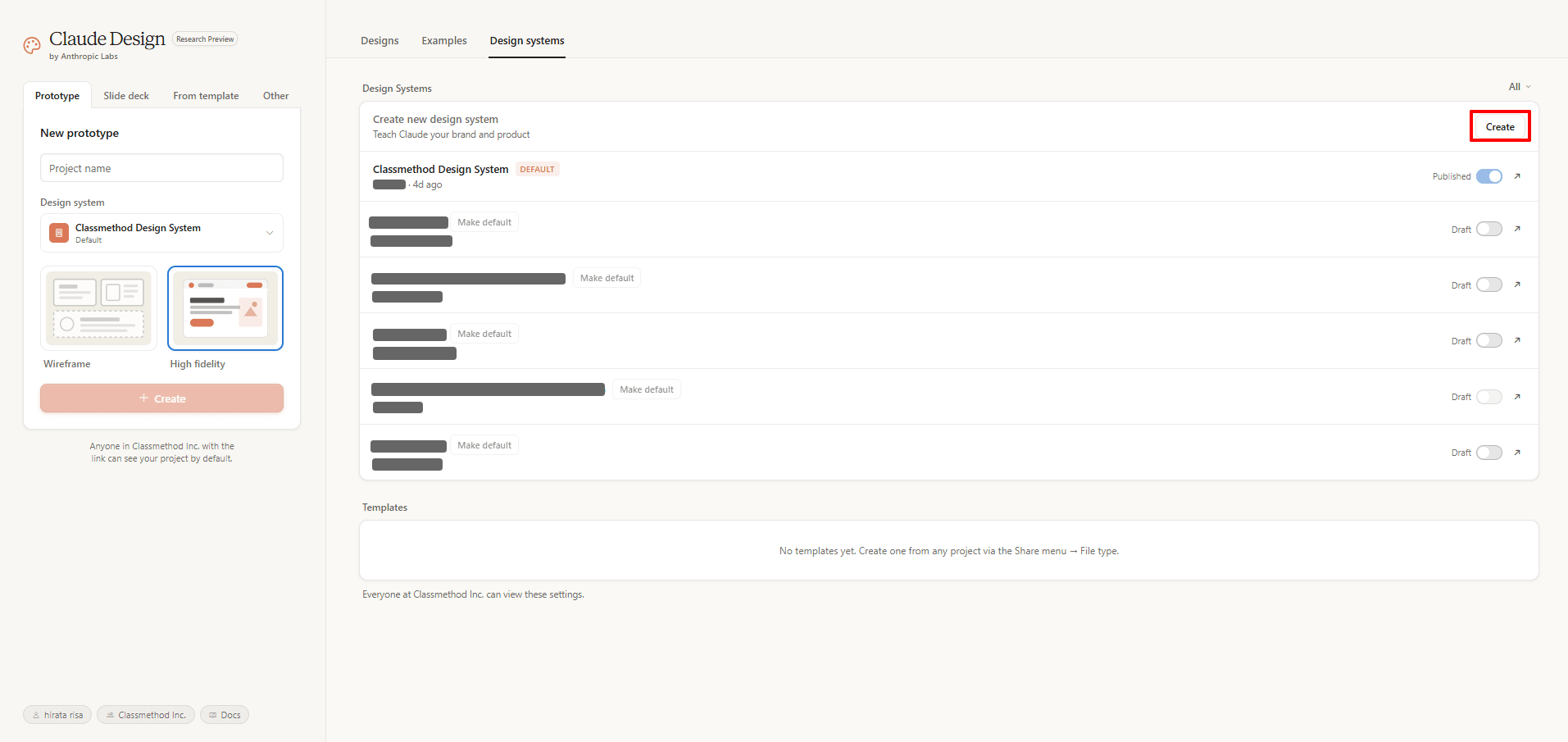
Task: Toggle the fourth Draft switch on
Action: tap(1489, 397)
